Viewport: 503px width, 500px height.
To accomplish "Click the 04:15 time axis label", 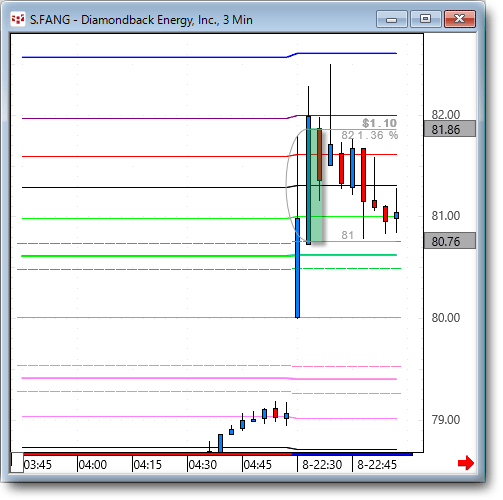I will pyautogui.click(x=148, y=464).
